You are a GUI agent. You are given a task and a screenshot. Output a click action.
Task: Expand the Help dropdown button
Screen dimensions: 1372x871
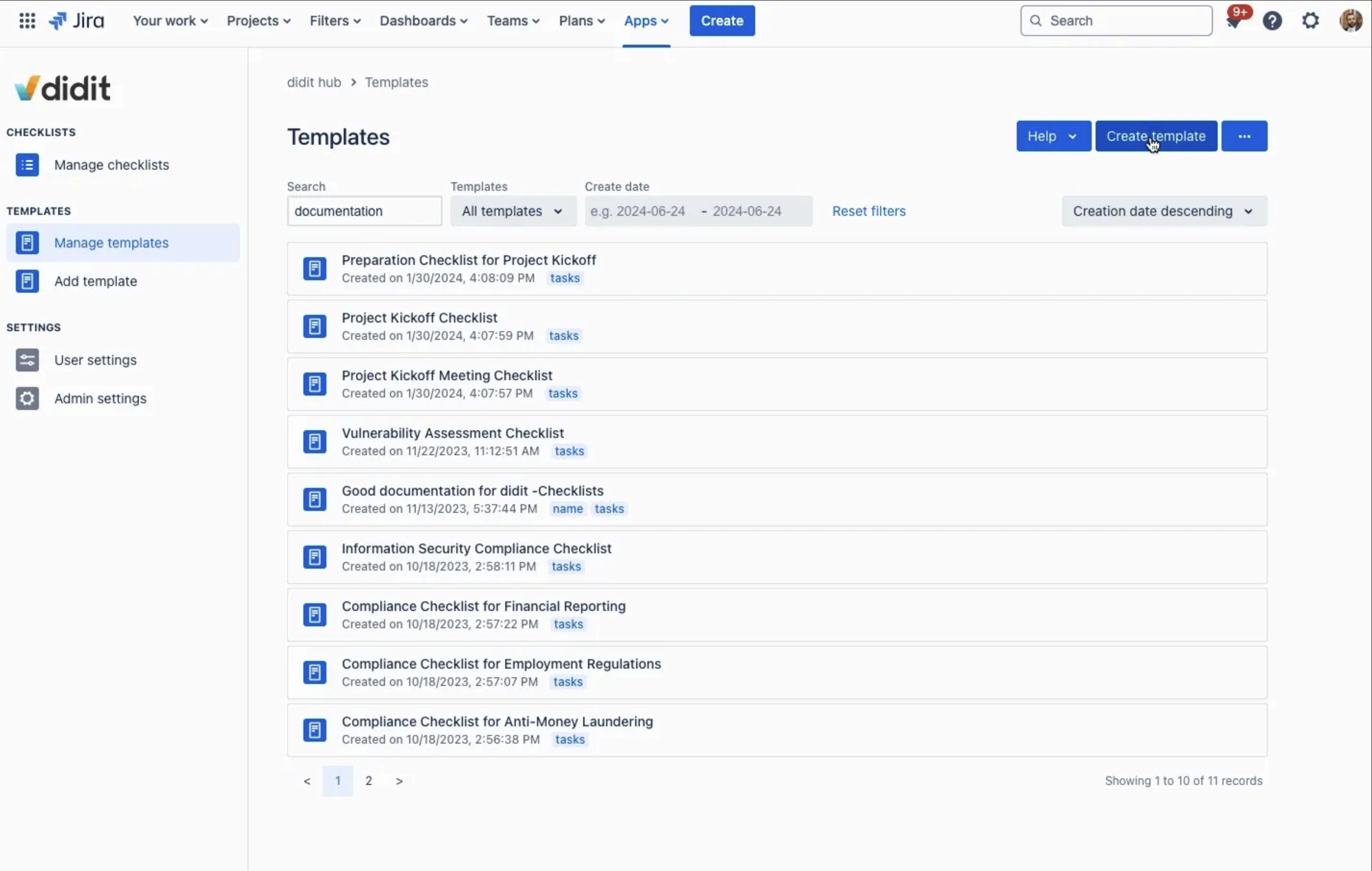pos(1053,136)
